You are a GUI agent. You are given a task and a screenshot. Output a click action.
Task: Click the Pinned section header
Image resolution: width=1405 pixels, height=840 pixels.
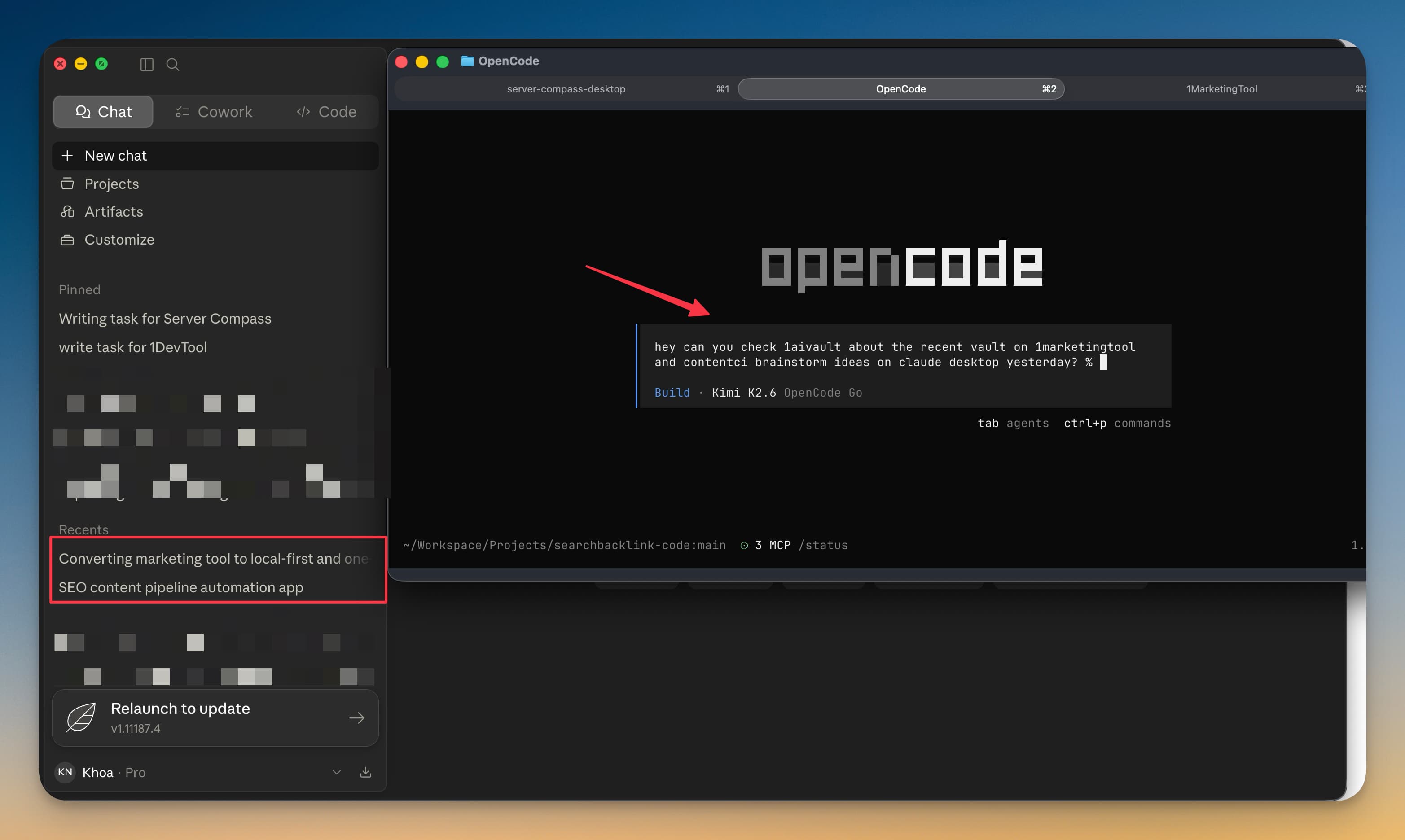pyautogui.click(x=79, y=290)
